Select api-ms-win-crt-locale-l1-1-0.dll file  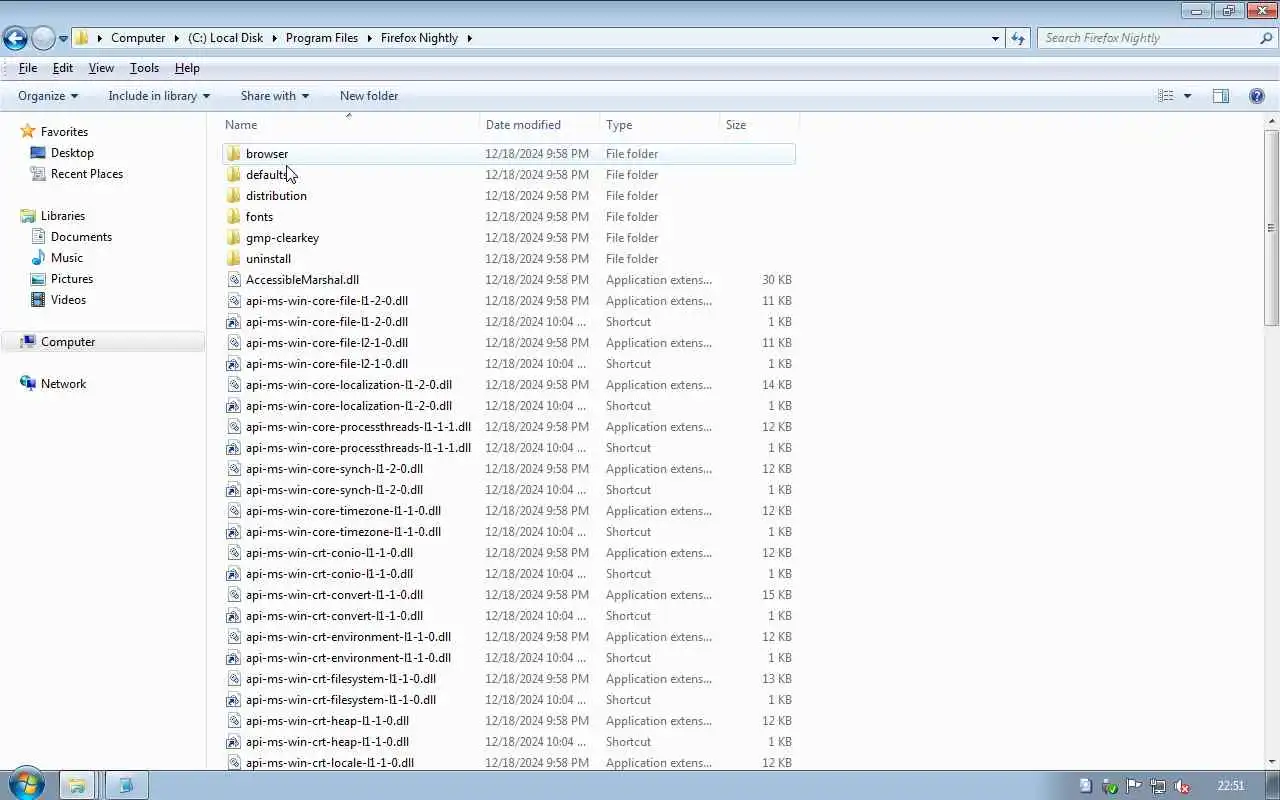[508, 763]
